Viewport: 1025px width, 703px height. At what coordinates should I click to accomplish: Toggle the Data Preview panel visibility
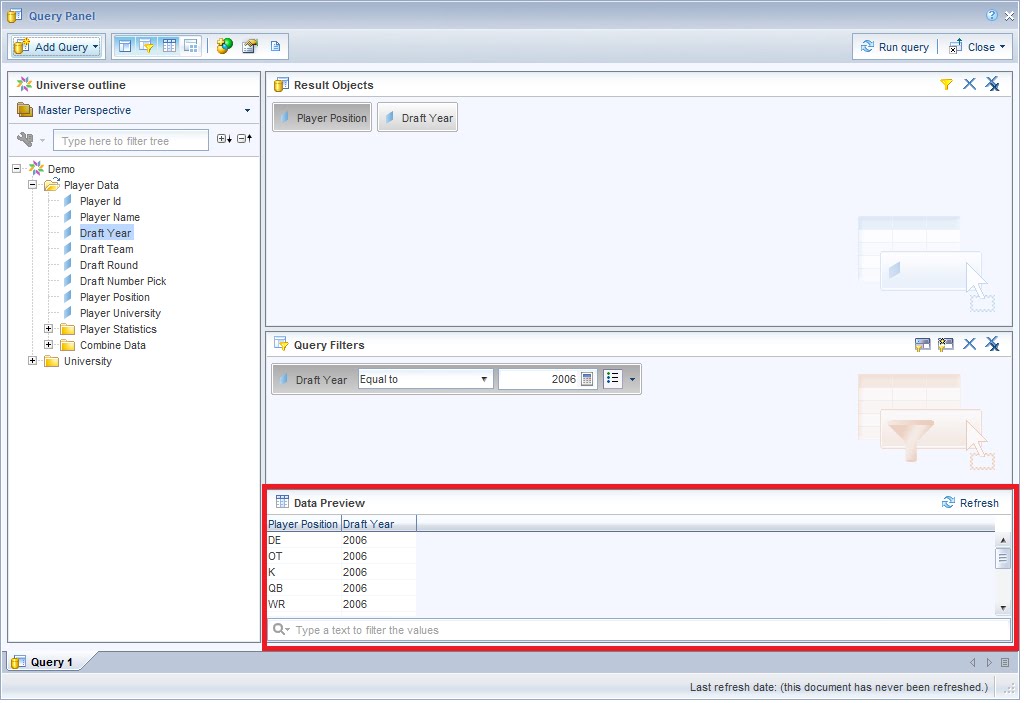coord(168,45)
